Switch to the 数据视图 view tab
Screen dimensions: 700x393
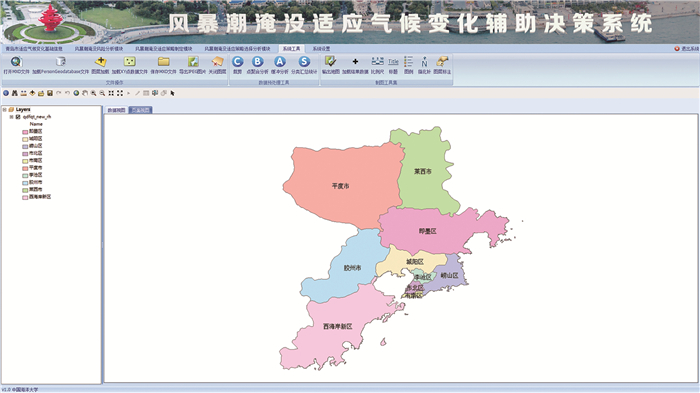[117, 110]
